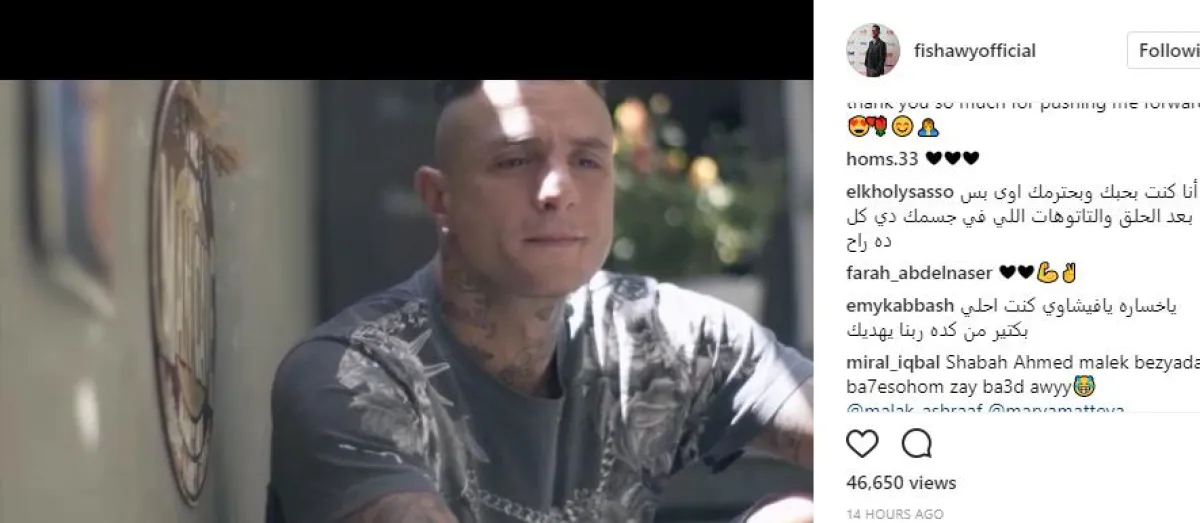The width and height of the screenshot is (1200, 523).
Task: Open emykabbash commenter profile
Action: (900, 306)
